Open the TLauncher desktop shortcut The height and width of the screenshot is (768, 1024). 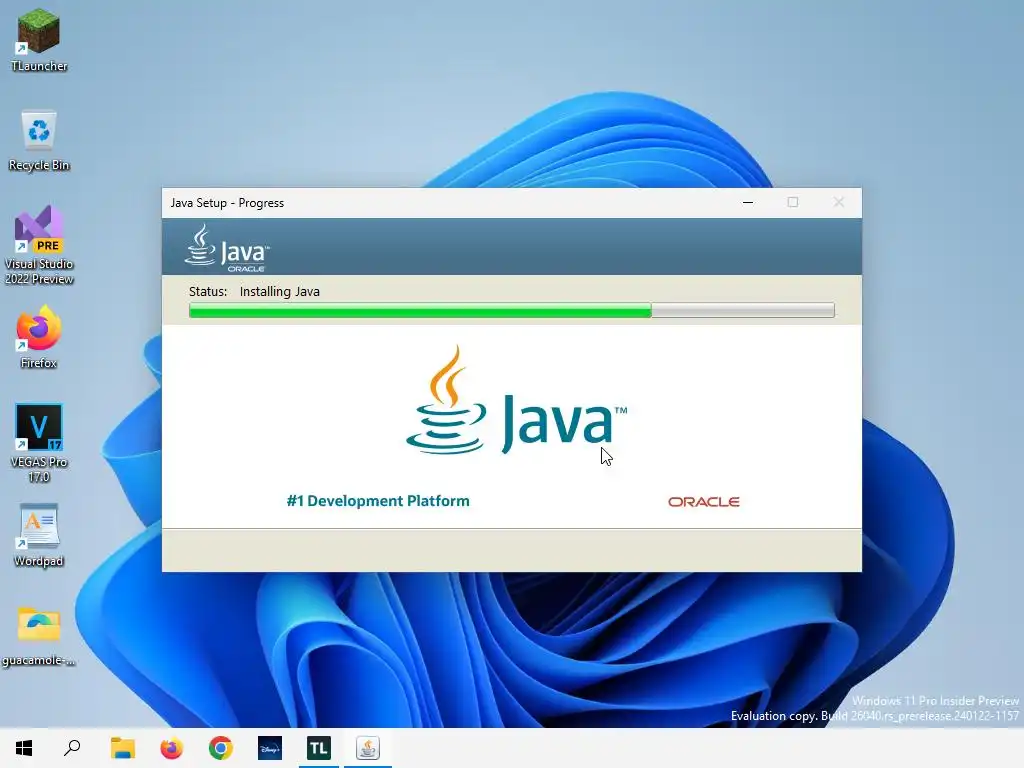(x=39, y=40)
